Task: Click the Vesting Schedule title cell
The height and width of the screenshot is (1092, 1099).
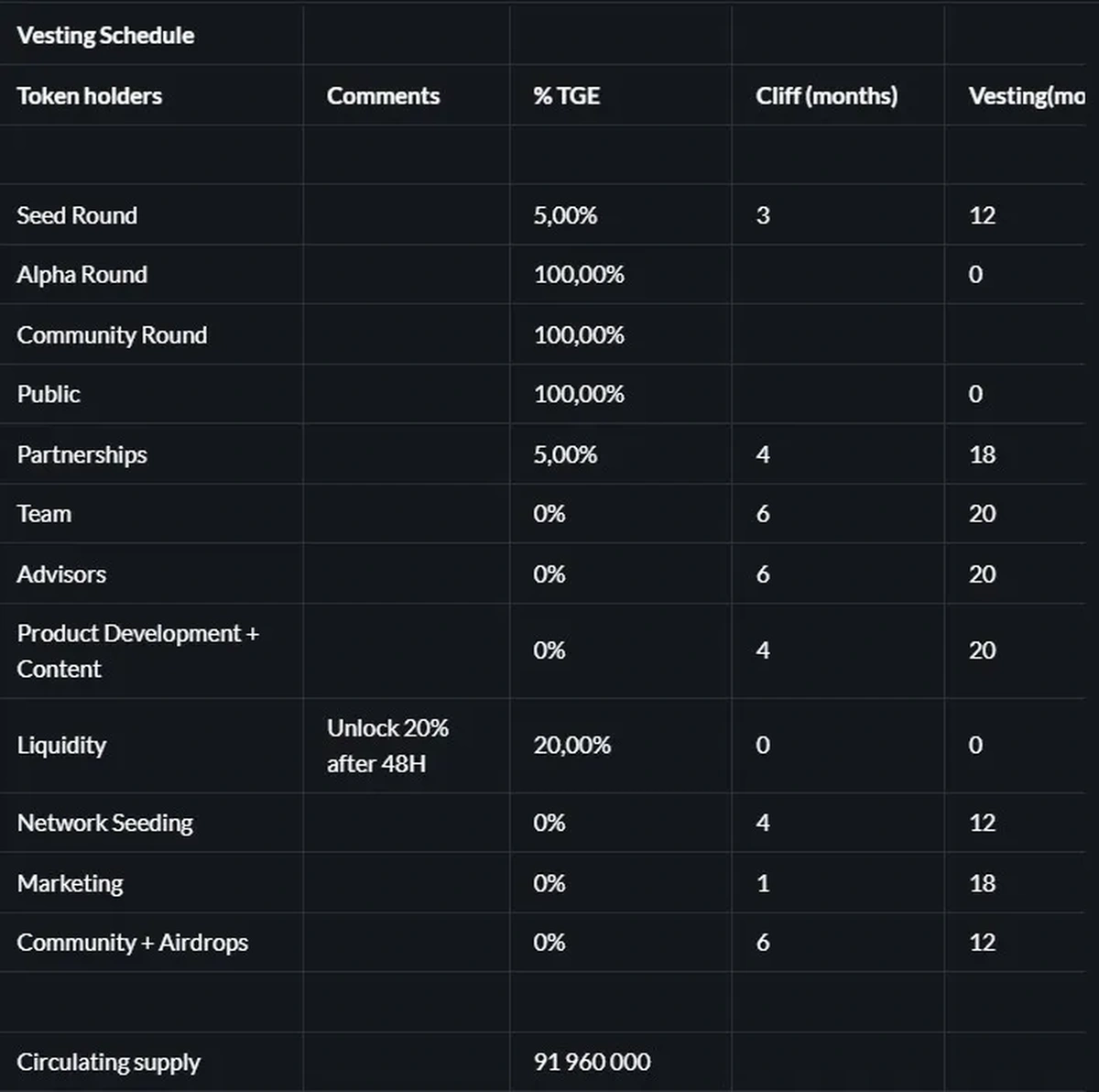Action: [x=105, y=36]
